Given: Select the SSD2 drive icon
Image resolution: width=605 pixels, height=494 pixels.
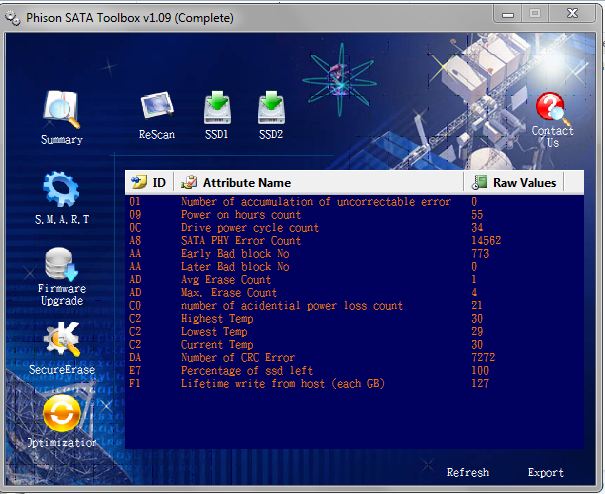Looking at the screenshot, I should [271, 108].
